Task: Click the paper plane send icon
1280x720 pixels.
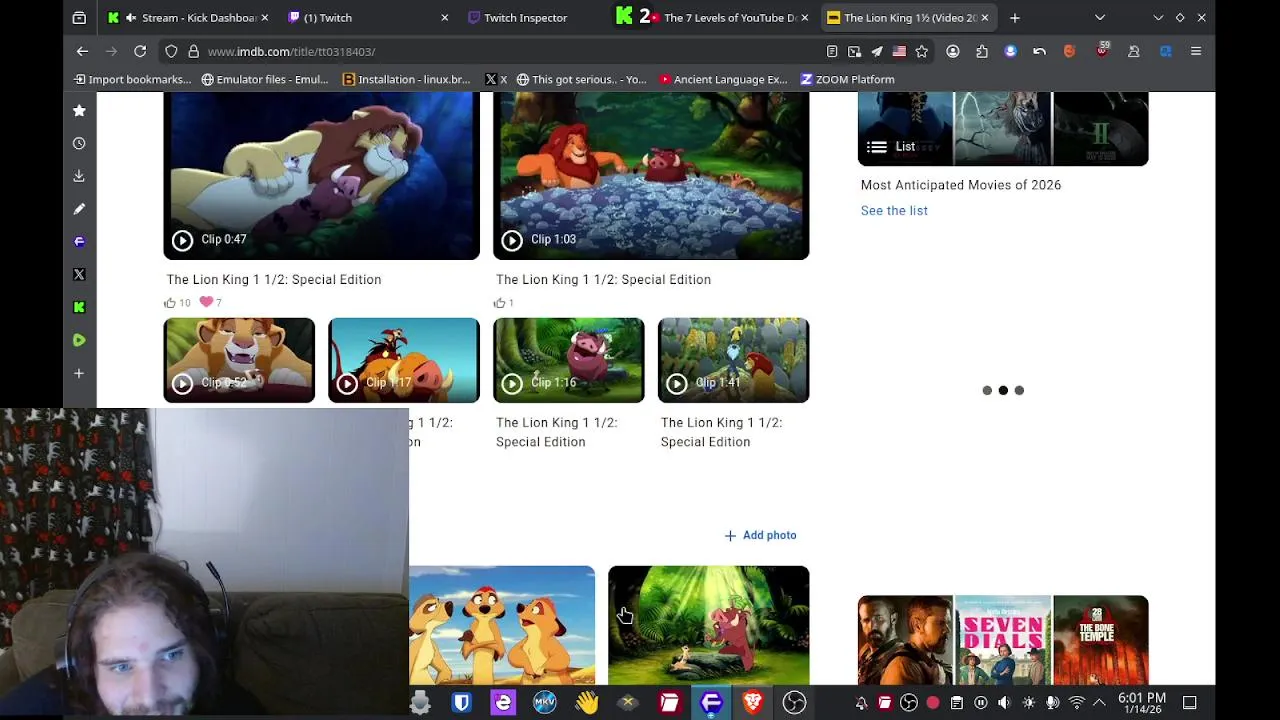Action: coord(877,51)
